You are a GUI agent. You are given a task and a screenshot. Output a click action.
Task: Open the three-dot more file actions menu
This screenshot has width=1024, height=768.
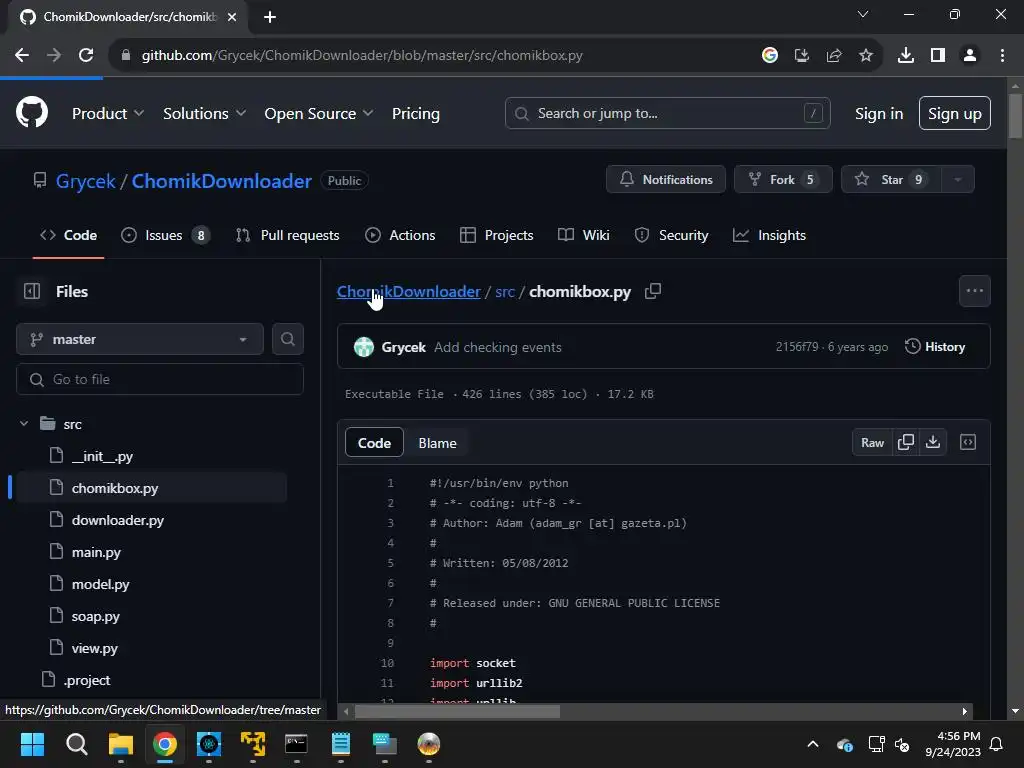pos(974,291)
